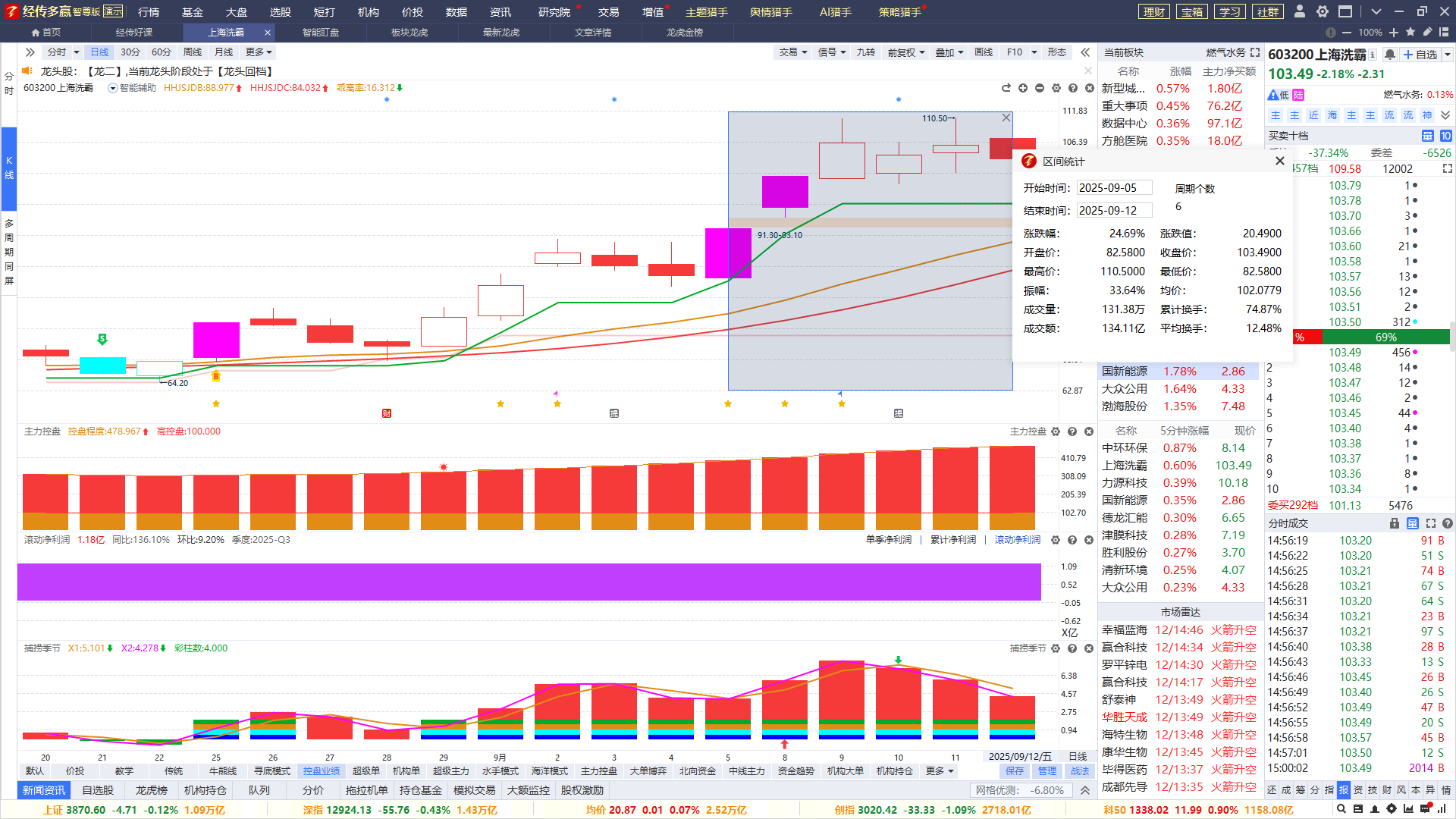Select the 日线 period toggle
1456x819 pixels.
click(x=99, y=52)
